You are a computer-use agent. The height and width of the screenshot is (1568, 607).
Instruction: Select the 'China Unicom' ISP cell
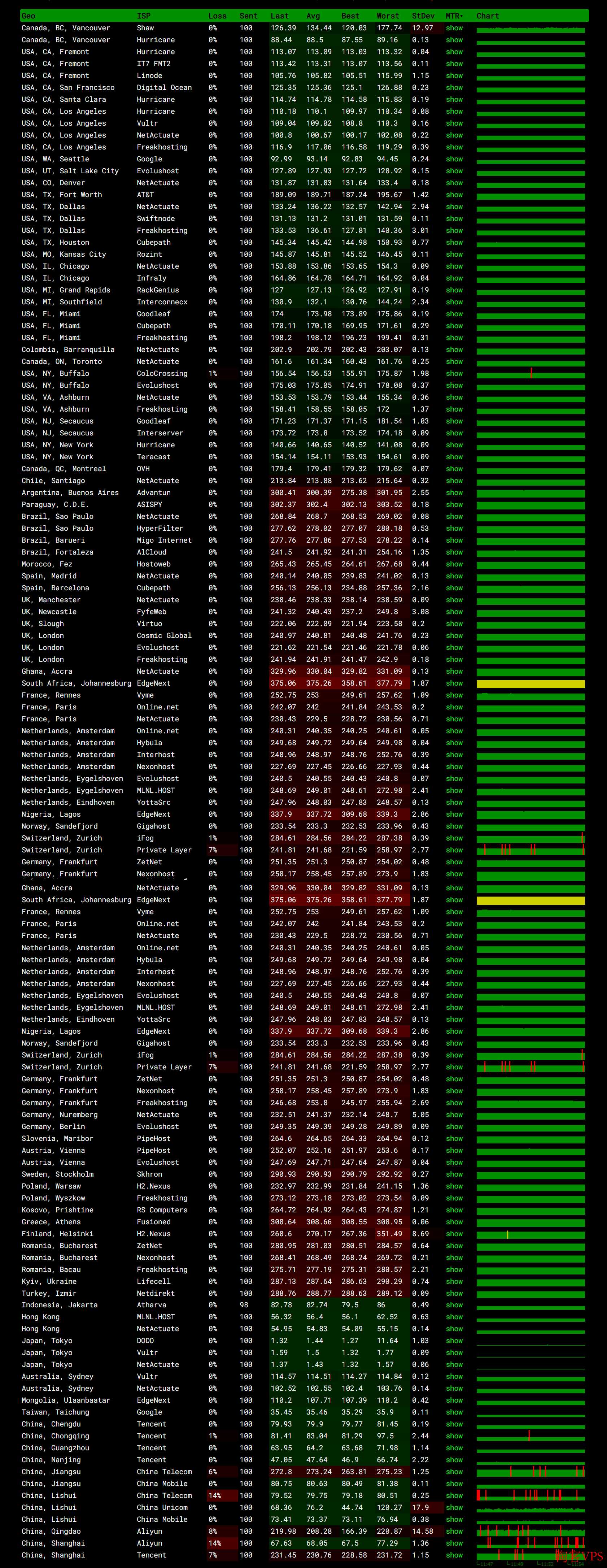pyautogui.click(x=162, y=1508)
